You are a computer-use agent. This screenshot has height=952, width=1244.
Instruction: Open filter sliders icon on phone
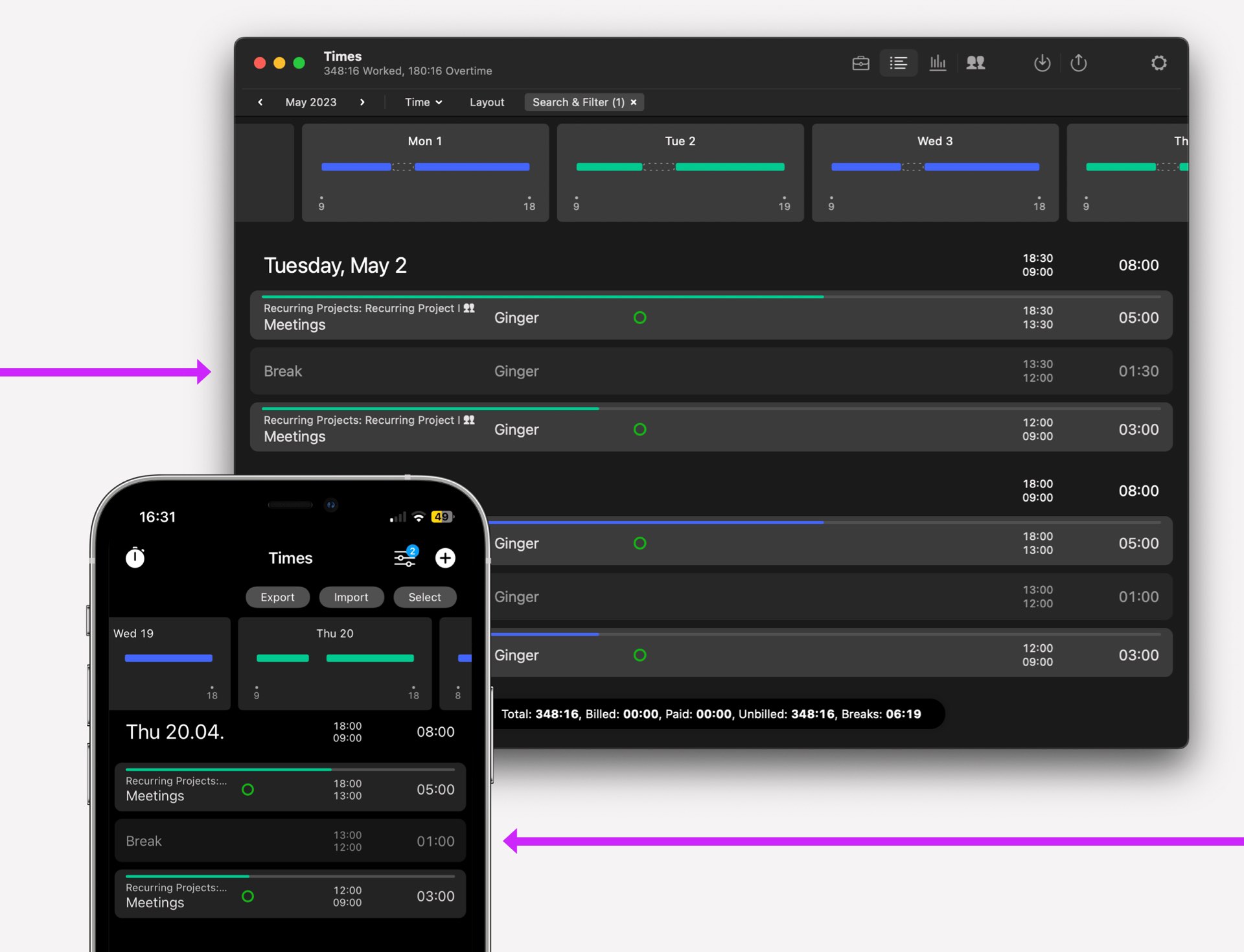point(406,557)
